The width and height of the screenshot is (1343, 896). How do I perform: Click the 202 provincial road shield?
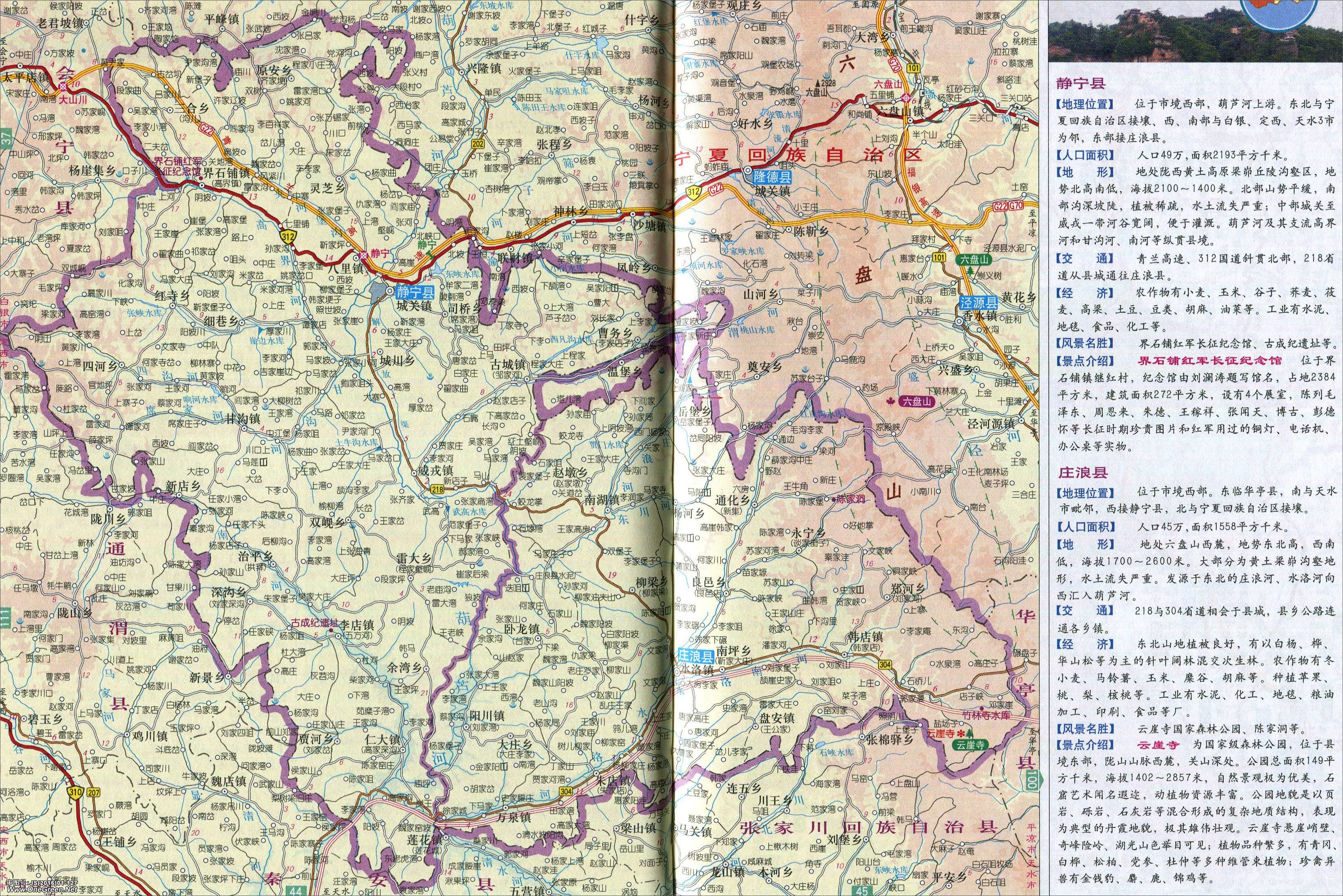(478, 145)
